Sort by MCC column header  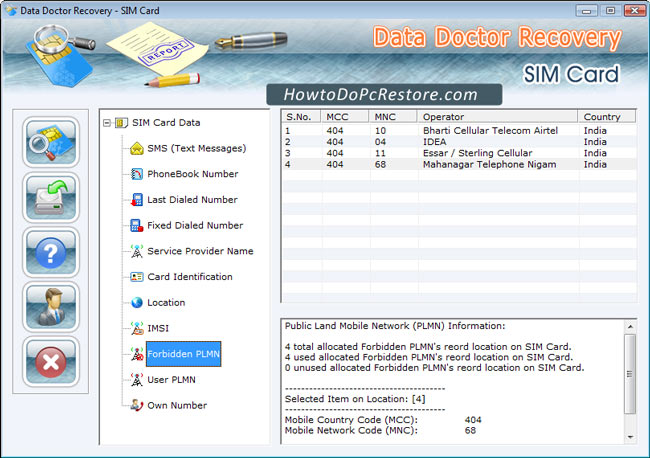(345, 116)
